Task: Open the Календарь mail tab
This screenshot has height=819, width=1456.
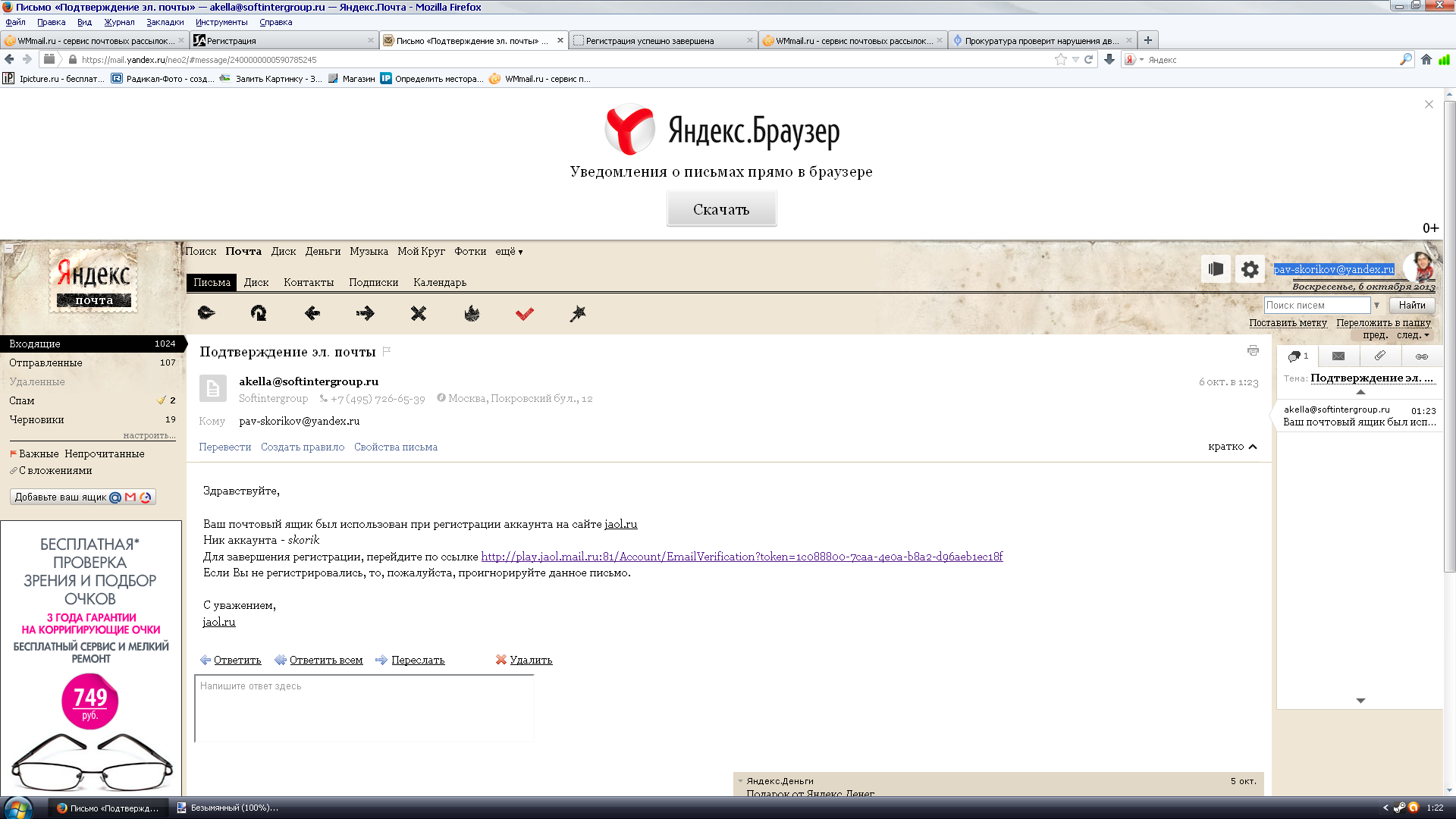Action: (x=440, y=282)
